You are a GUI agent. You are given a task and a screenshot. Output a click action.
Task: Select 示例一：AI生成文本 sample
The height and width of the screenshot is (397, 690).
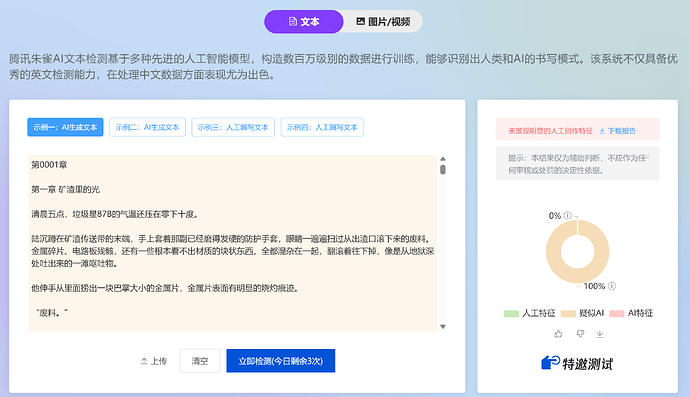pos(65,127)
